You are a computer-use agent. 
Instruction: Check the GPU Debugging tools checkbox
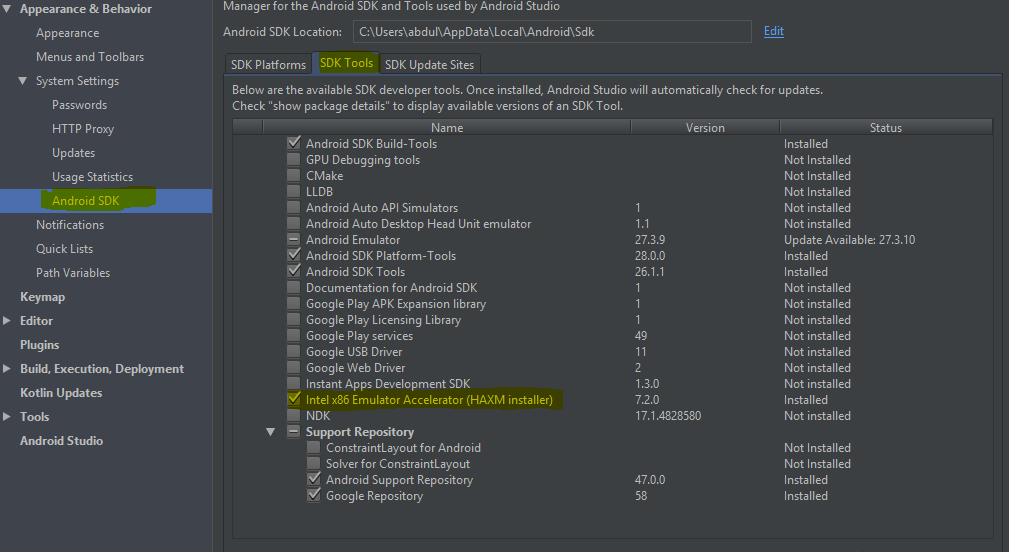(293, 160)
